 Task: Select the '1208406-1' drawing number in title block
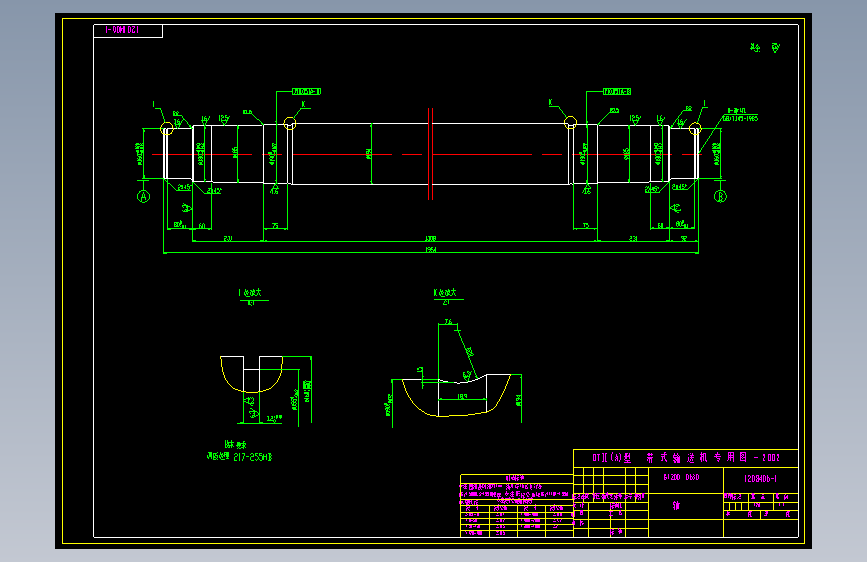tap(760, 478)
